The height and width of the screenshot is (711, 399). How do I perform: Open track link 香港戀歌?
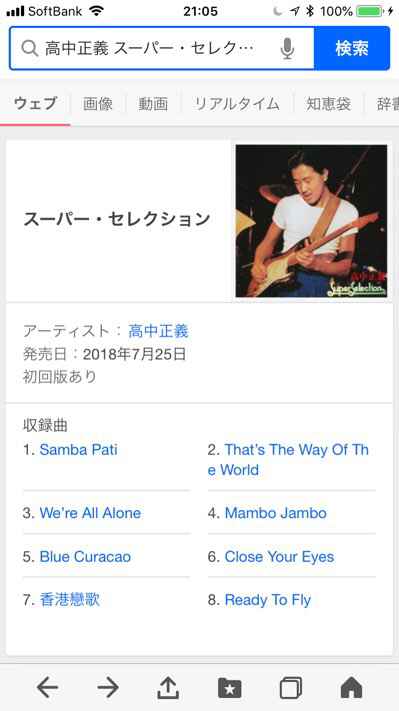(x=69, y=600)
